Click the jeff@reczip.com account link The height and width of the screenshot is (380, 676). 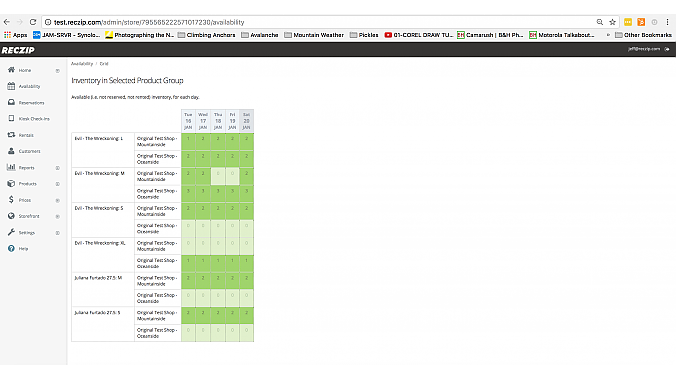click(x=644, y=49)
